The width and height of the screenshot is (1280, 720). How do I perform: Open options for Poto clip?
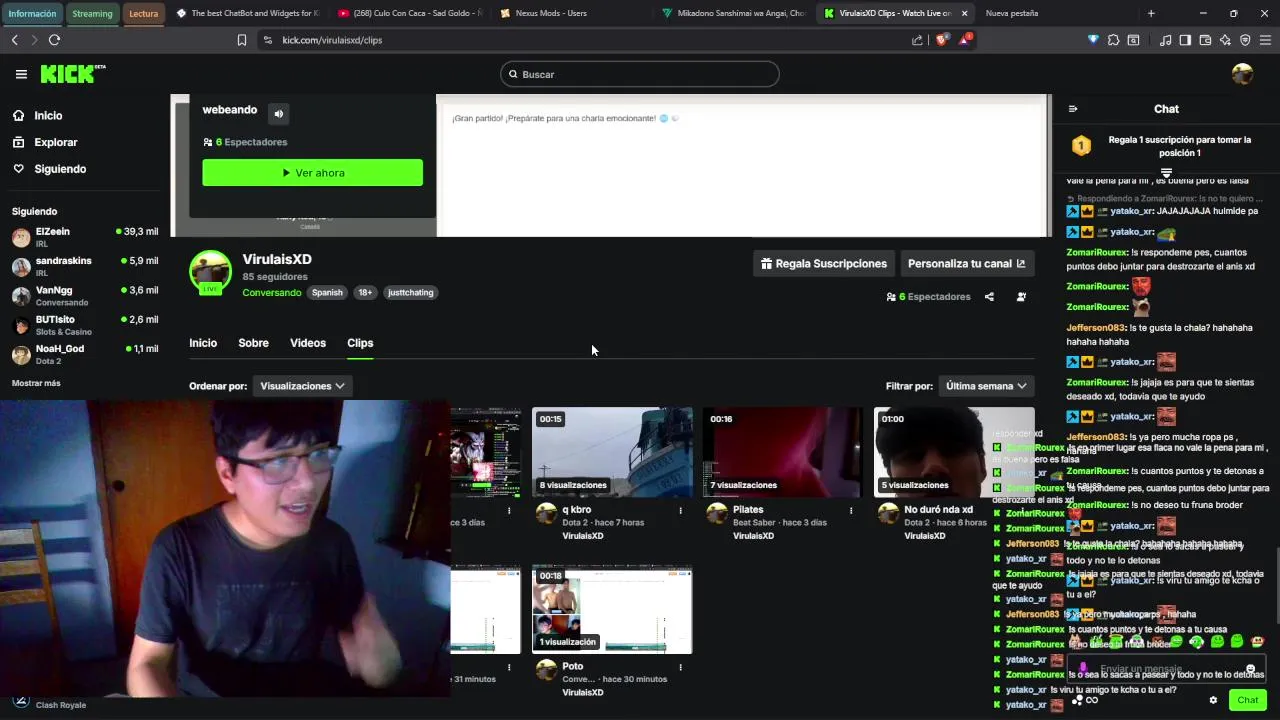click(x=680, y=667)
